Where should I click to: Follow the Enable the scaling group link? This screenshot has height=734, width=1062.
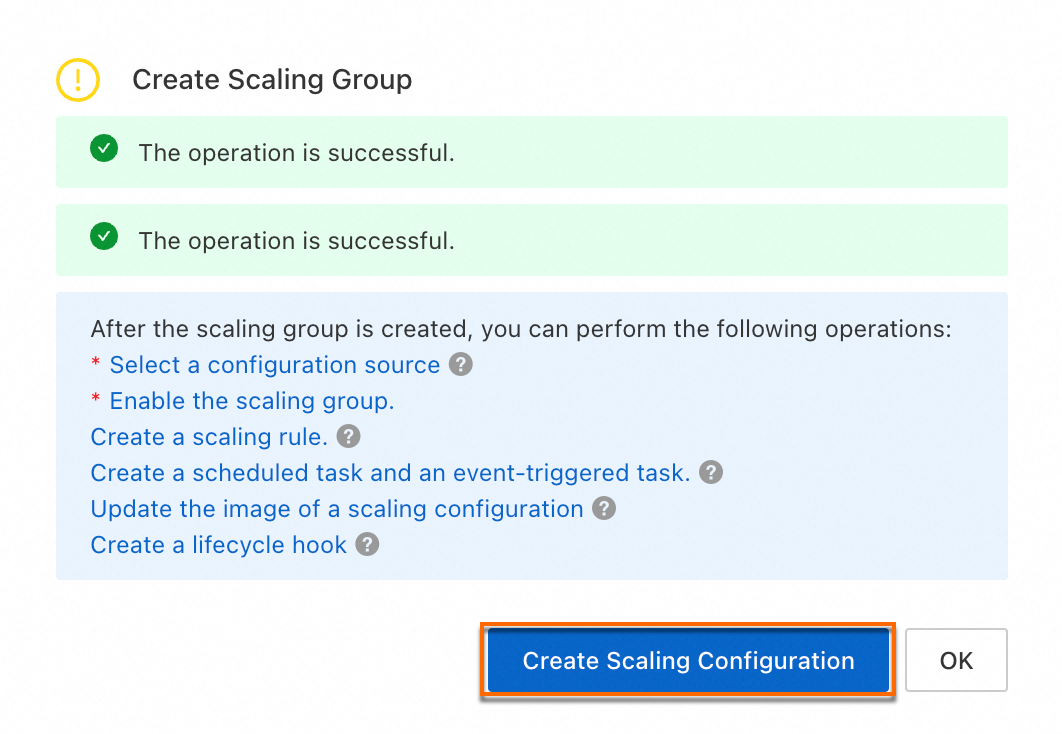pos(252,401)
